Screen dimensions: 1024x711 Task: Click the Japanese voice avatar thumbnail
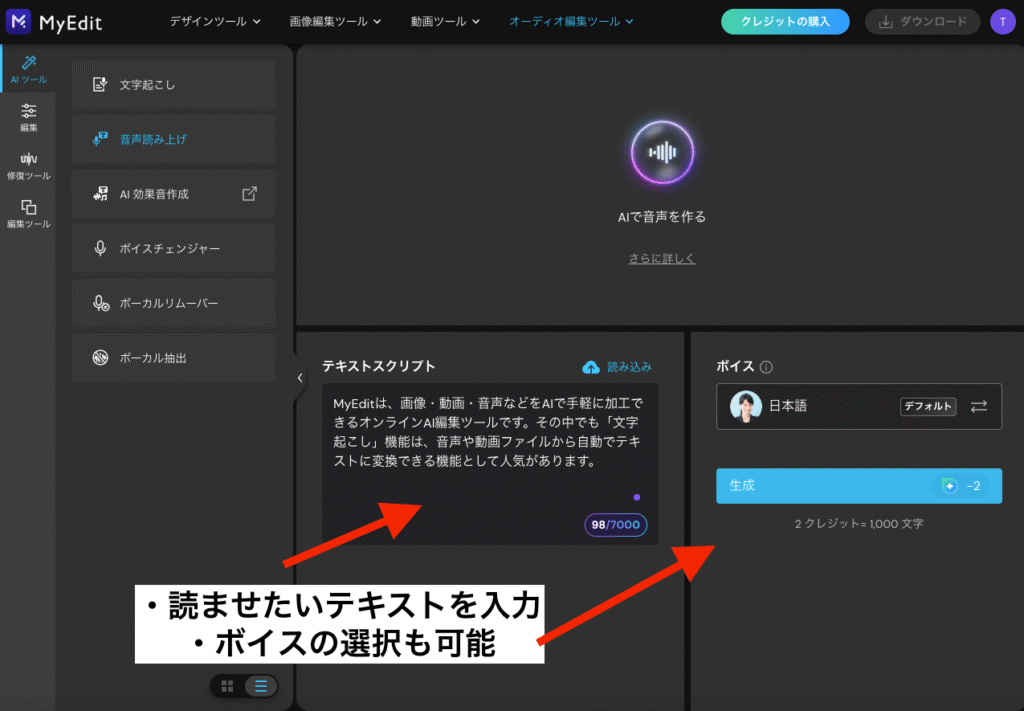746,406
